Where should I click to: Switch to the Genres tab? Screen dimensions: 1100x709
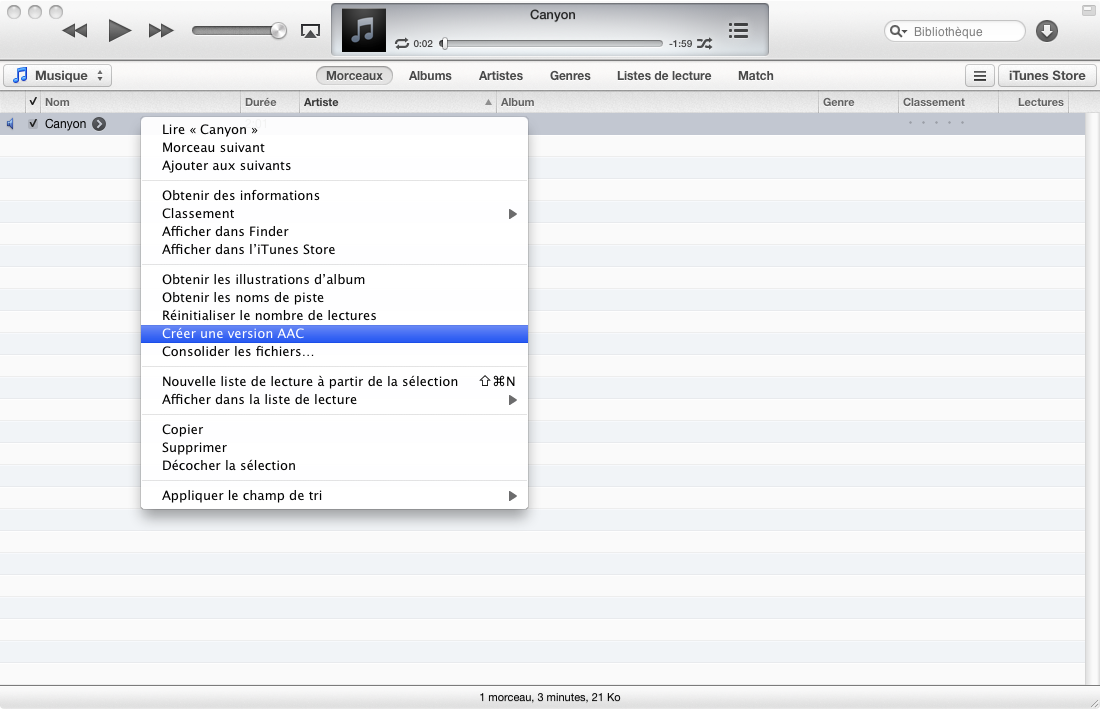[x=570, y=76]
